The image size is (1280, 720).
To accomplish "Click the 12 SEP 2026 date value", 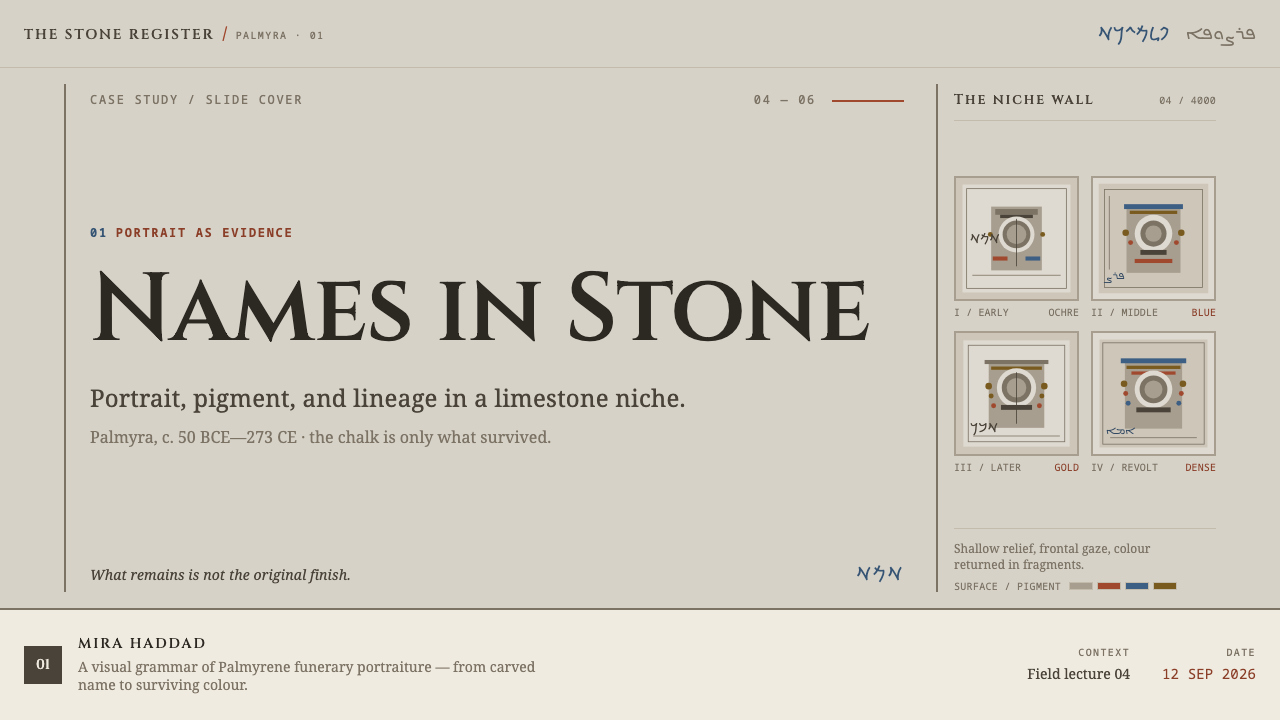I will (1209, 674).
